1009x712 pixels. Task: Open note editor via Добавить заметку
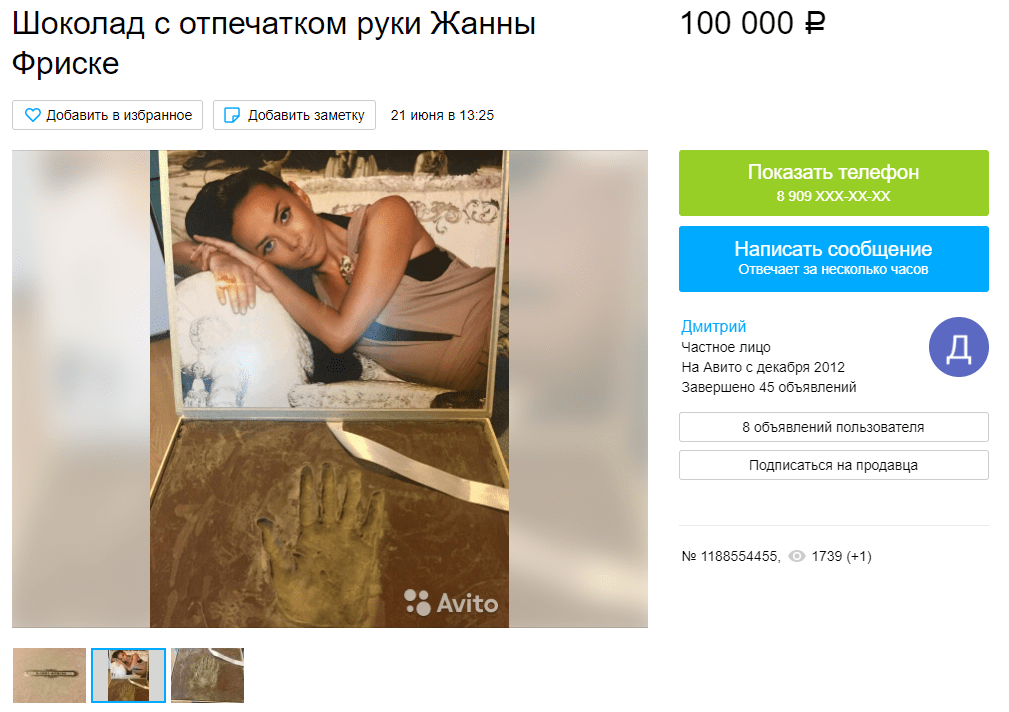295,115
